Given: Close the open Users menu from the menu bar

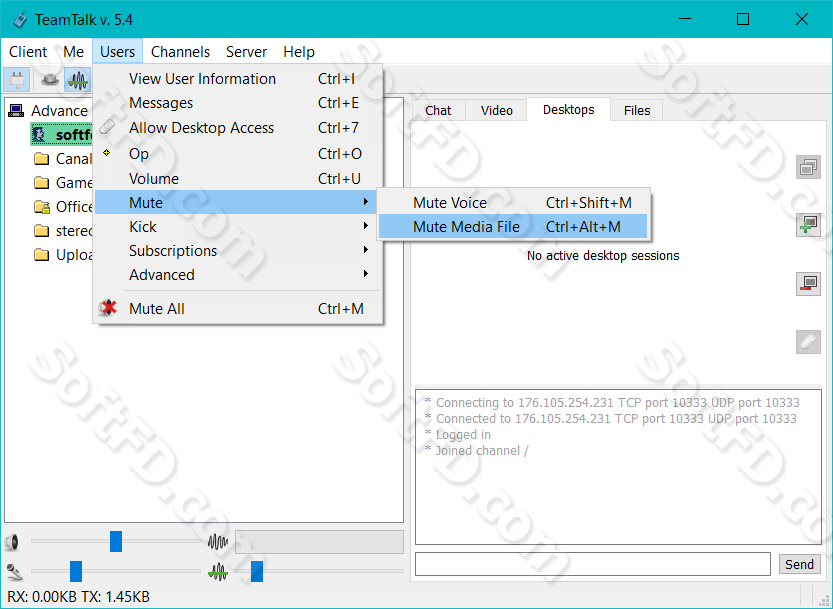Looking at the screenshot, I should point(117,52).
